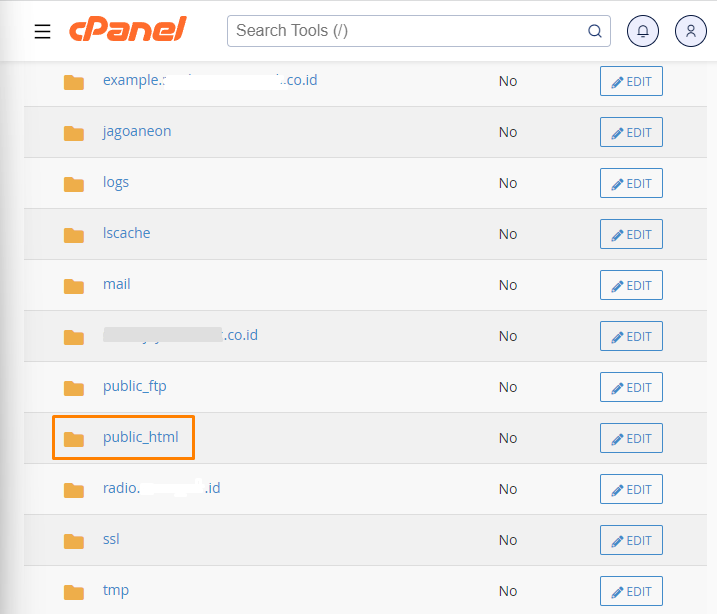The width and height of the screenshot is (717, 614).
Task: Open the notifications bell
Action: click(642, 31)
